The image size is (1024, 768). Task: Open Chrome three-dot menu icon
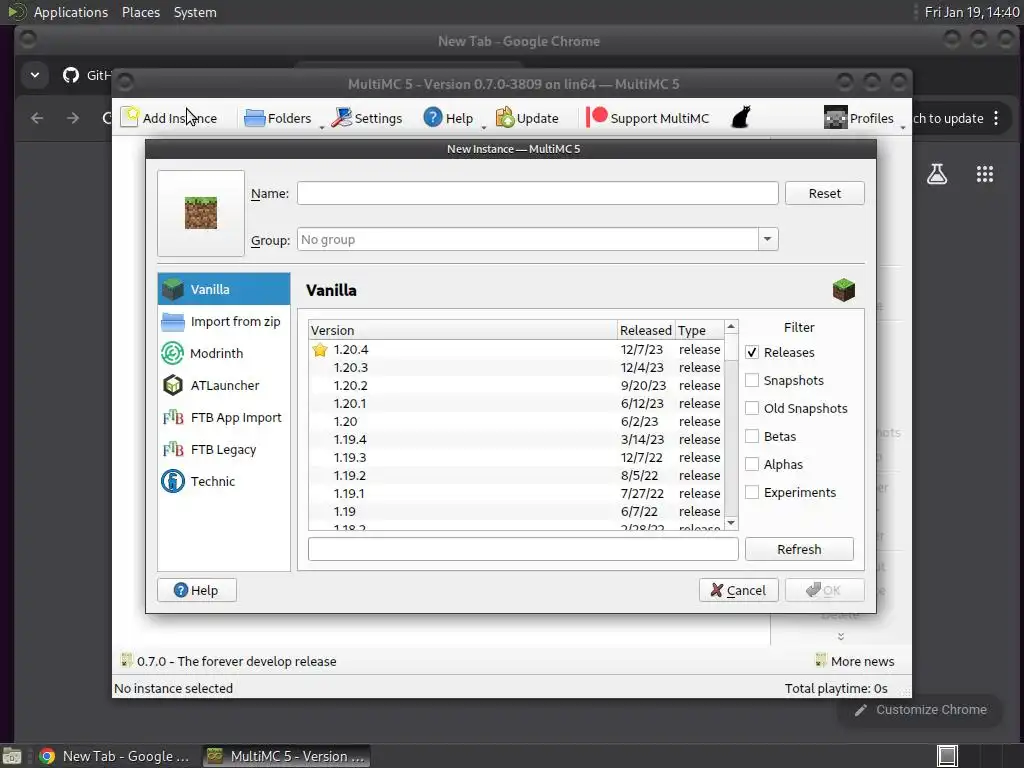(x=996, y=118)
